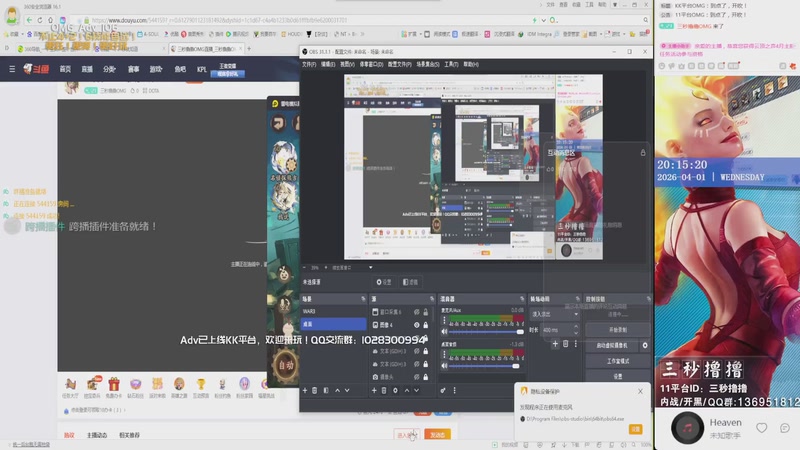Image resolution: width=800 pixels, height=450 pixels.
Task: Toggle visibility of 摄像头 source
Action: [x=417, y=377]
